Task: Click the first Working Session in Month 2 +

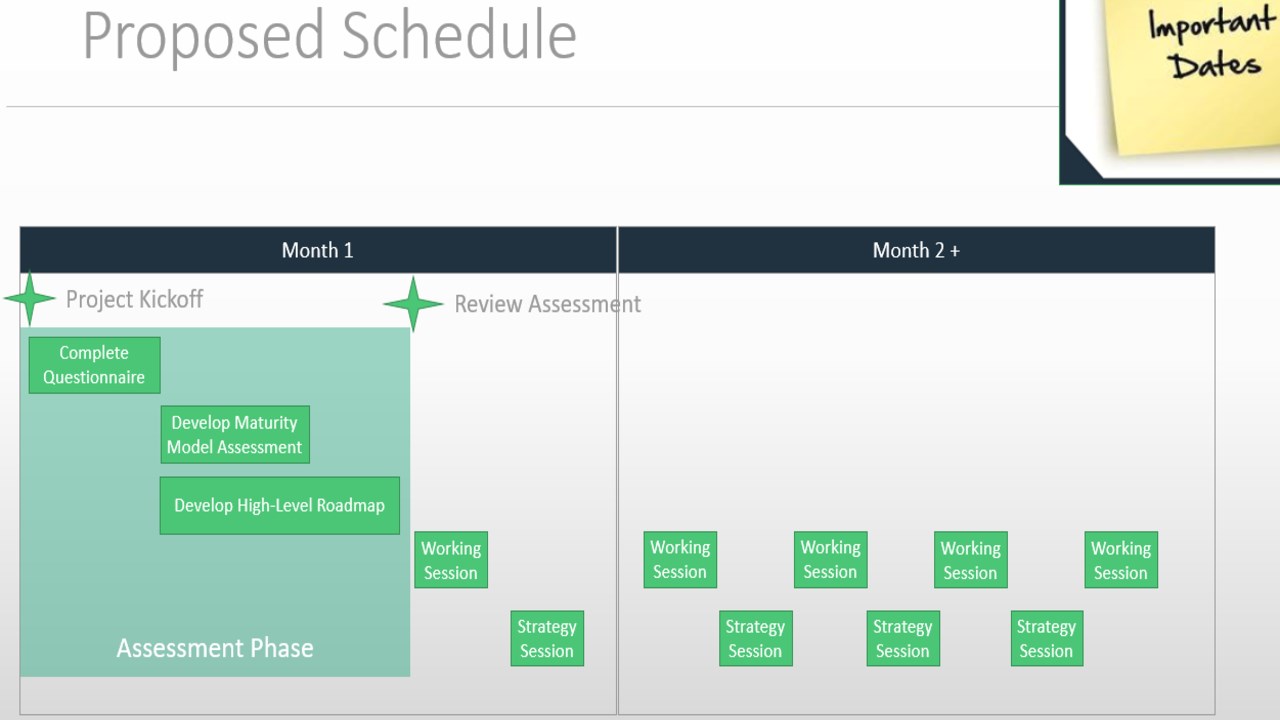Action: [x=680, y=560]
